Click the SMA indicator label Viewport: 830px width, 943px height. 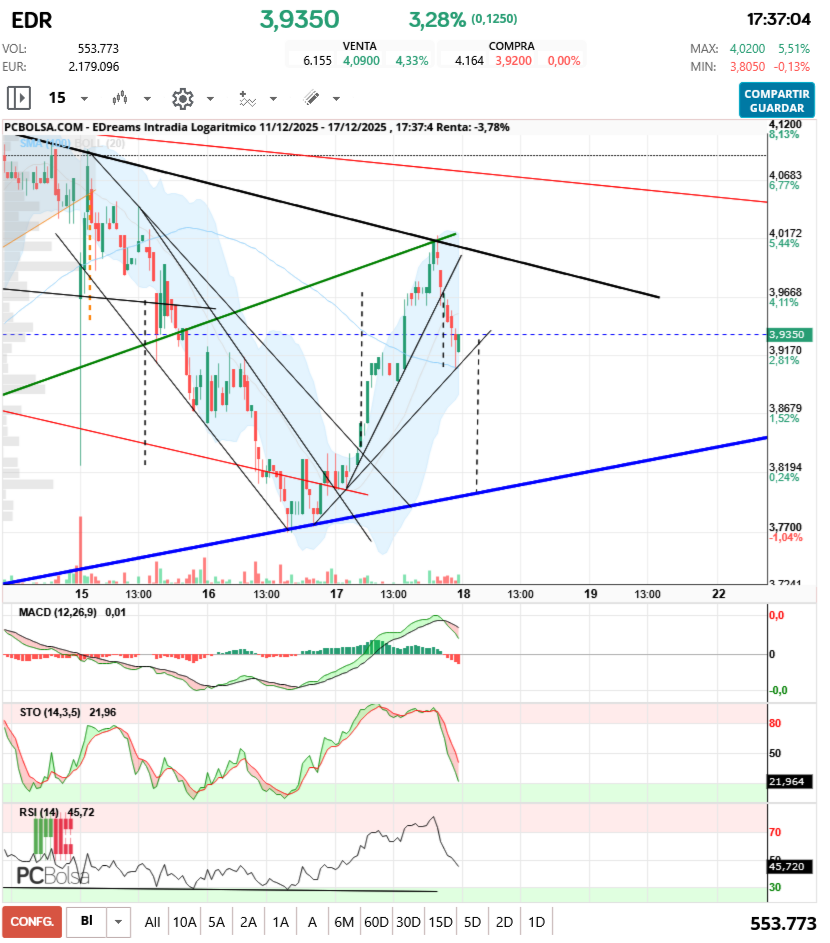(x=45, y=143)
